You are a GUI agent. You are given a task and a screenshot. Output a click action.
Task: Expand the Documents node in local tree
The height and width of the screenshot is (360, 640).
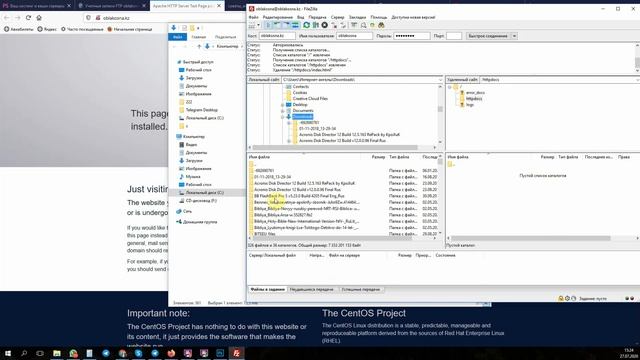click(x=282, y=111)
